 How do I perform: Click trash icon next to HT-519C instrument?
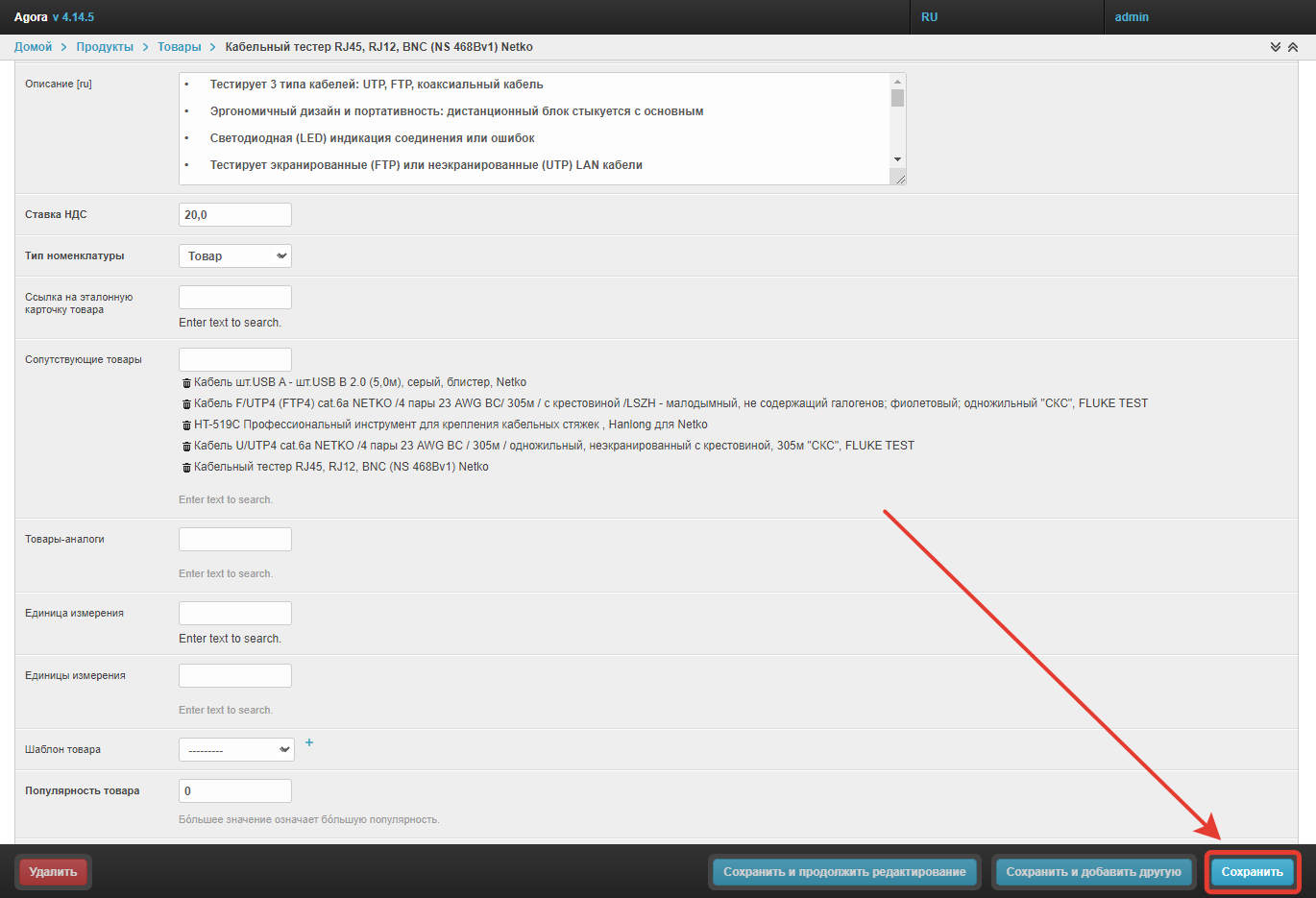[186, 425]
